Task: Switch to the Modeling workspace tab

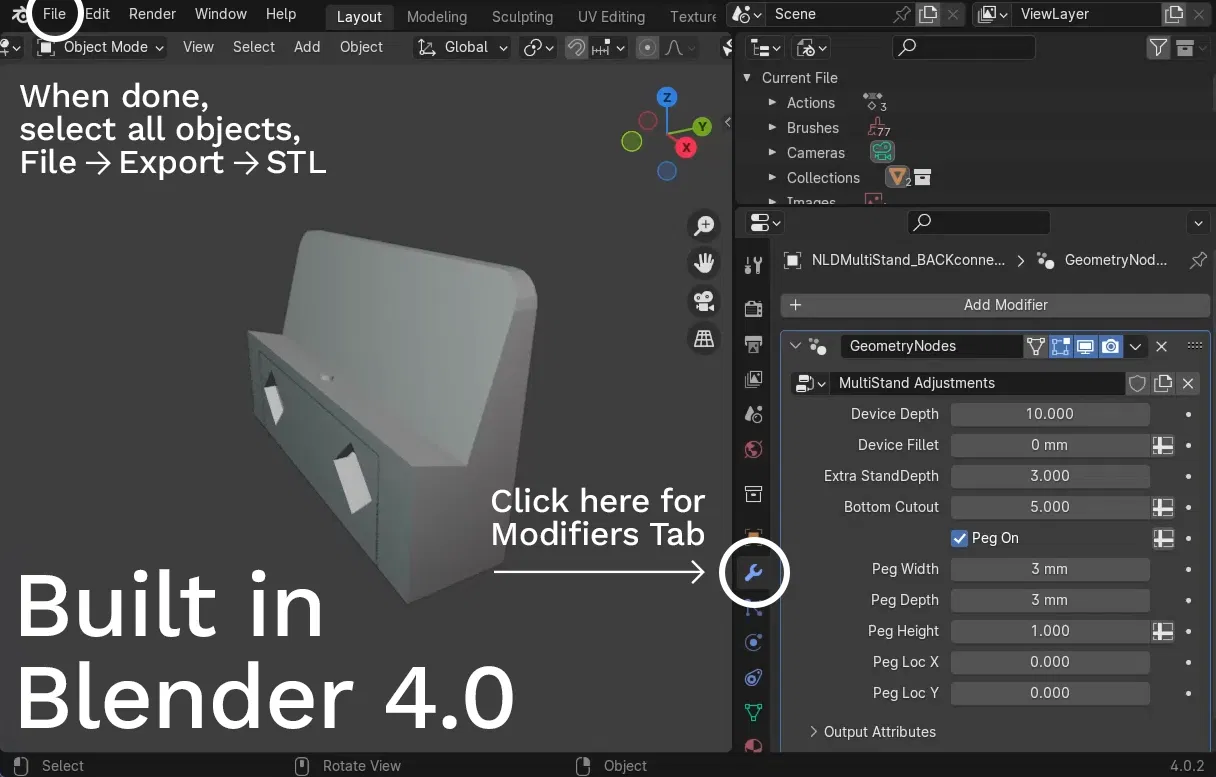Action: click(x=437, y=16)
